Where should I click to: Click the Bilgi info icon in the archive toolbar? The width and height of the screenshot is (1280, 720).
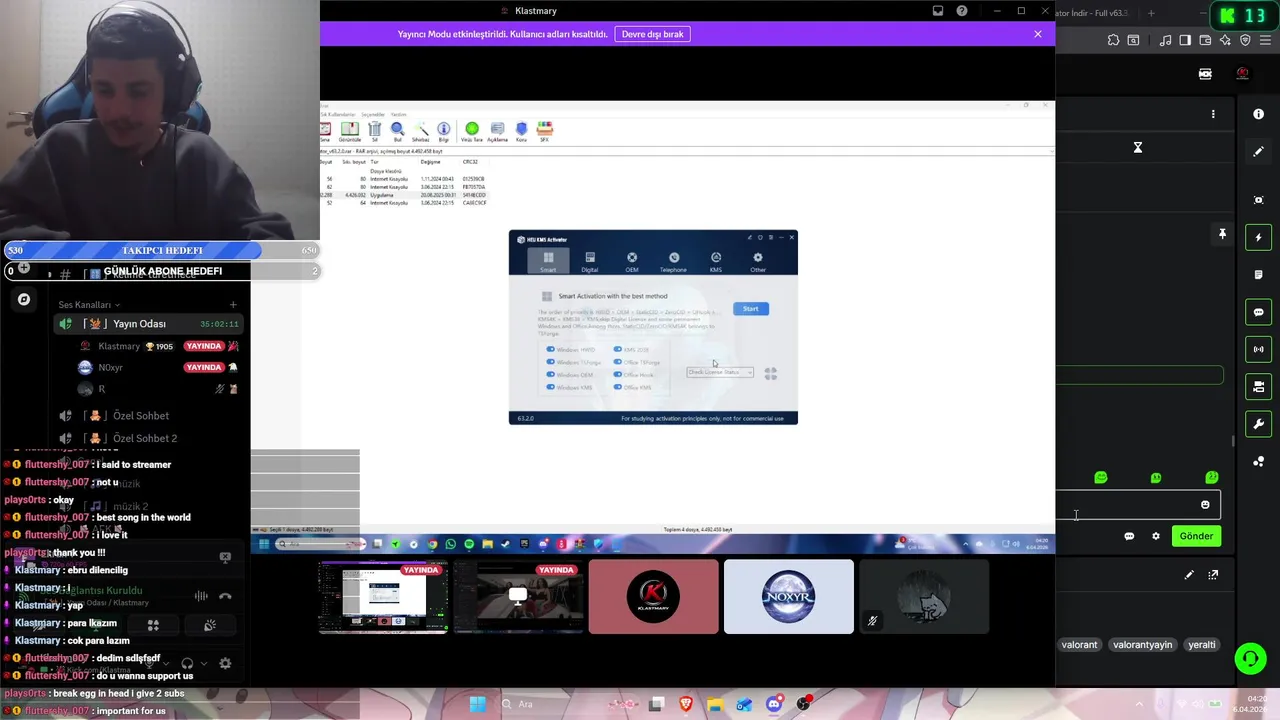[444, 131]
